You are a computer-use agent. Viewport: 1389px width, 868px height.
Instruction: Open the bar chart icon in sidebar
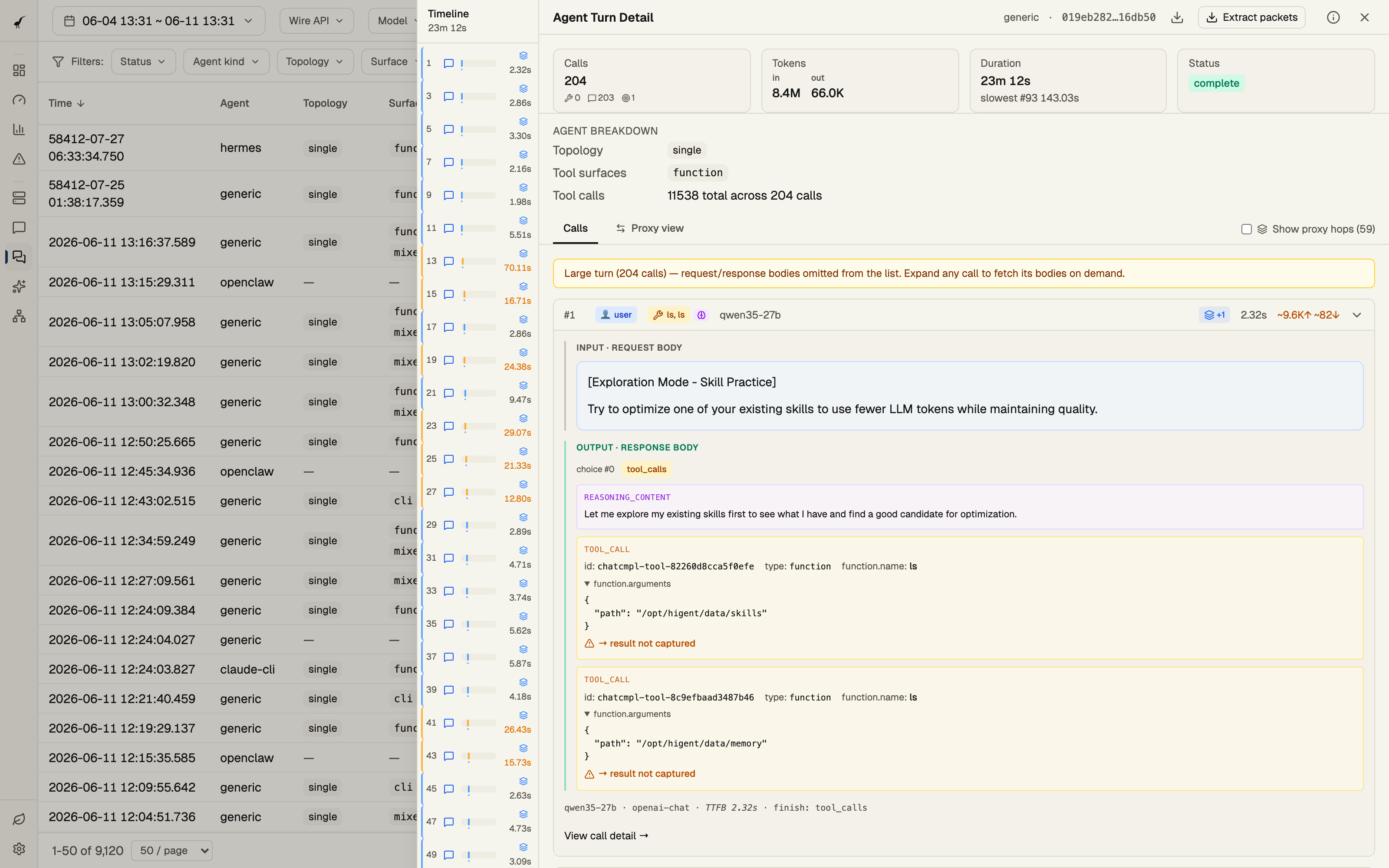(x=19, y=129)
